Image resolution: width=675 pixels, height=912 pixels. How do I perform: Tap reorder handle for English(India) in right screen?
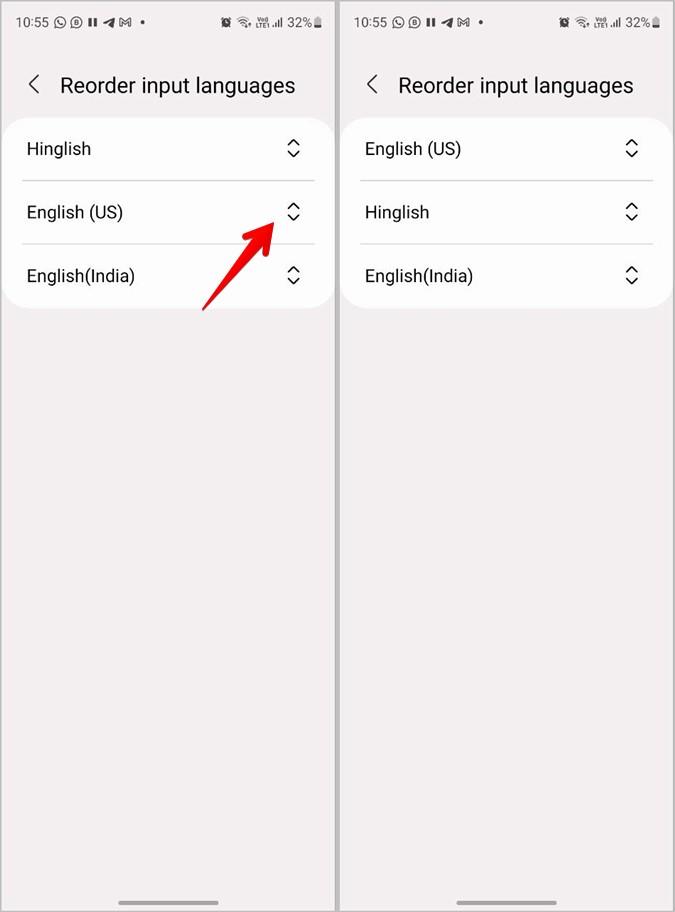point(631,275)
